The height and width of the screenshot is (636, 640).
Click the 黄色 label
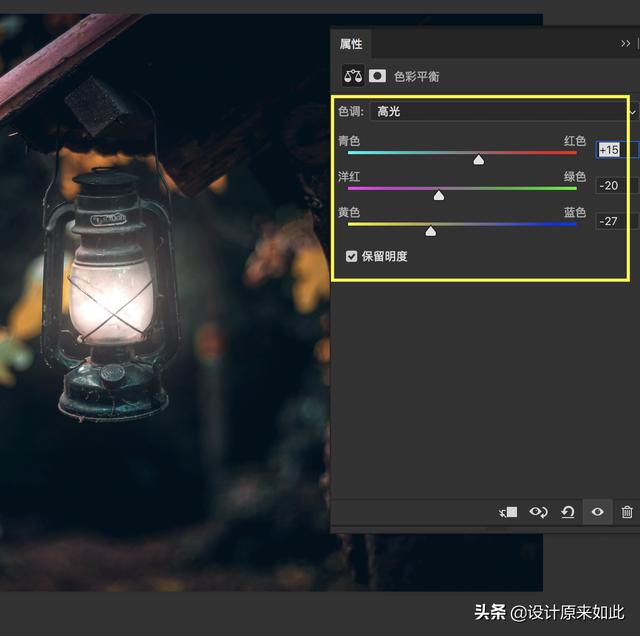click(349, 212)
